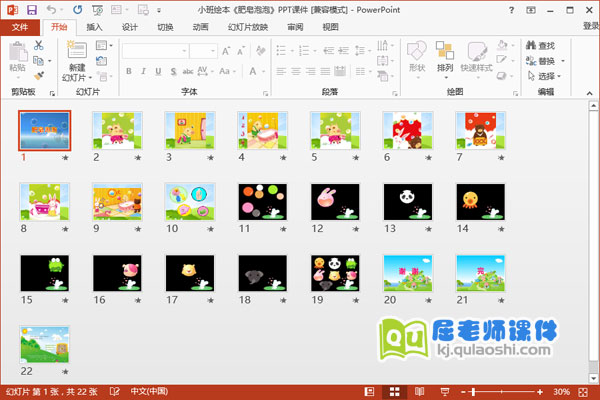
Task: Toggle Underline formatting
Action: point(158,71)
